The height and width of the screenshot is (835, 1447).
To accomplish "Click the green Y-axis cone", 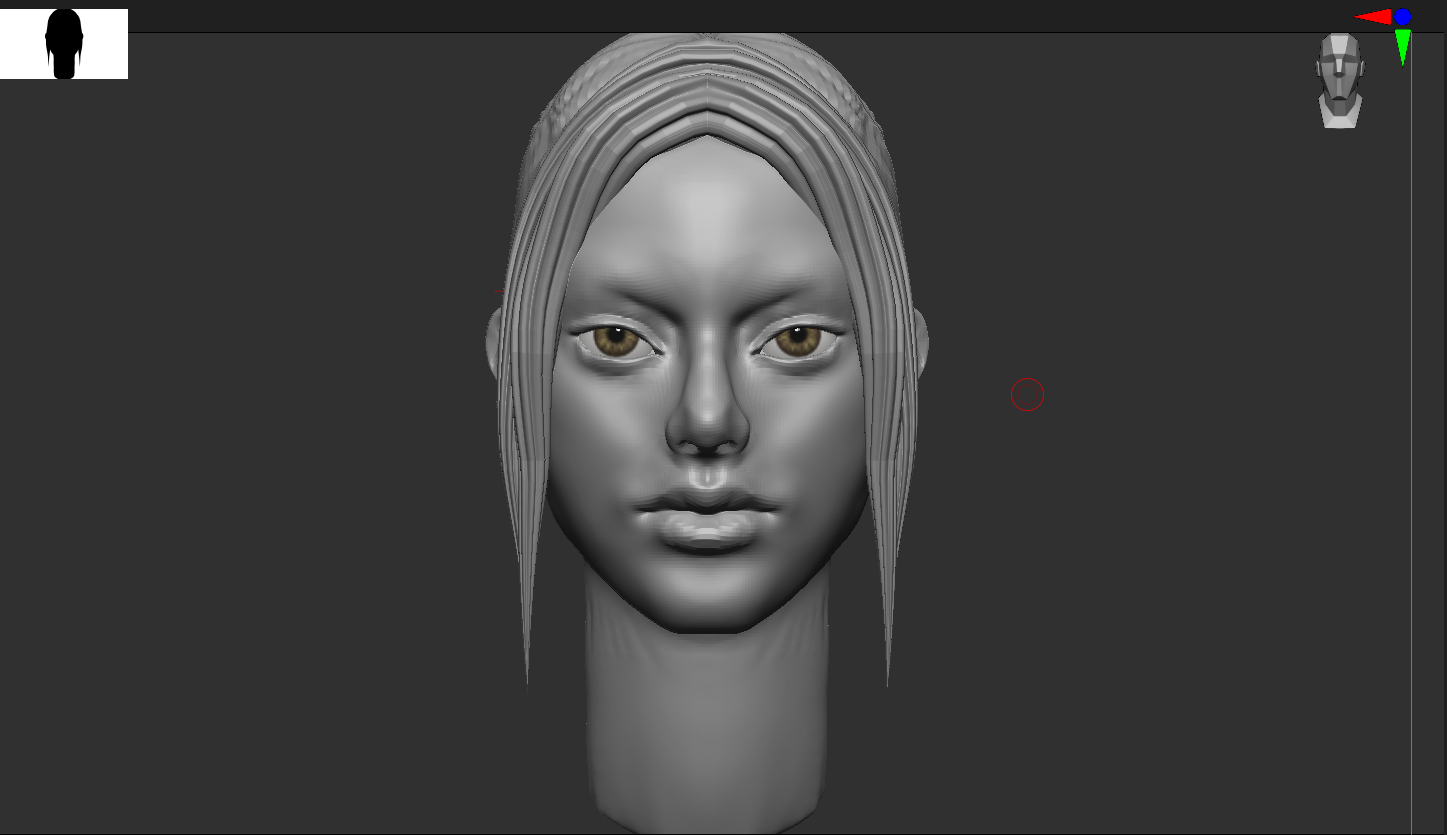I will [x=1403, y=46].
